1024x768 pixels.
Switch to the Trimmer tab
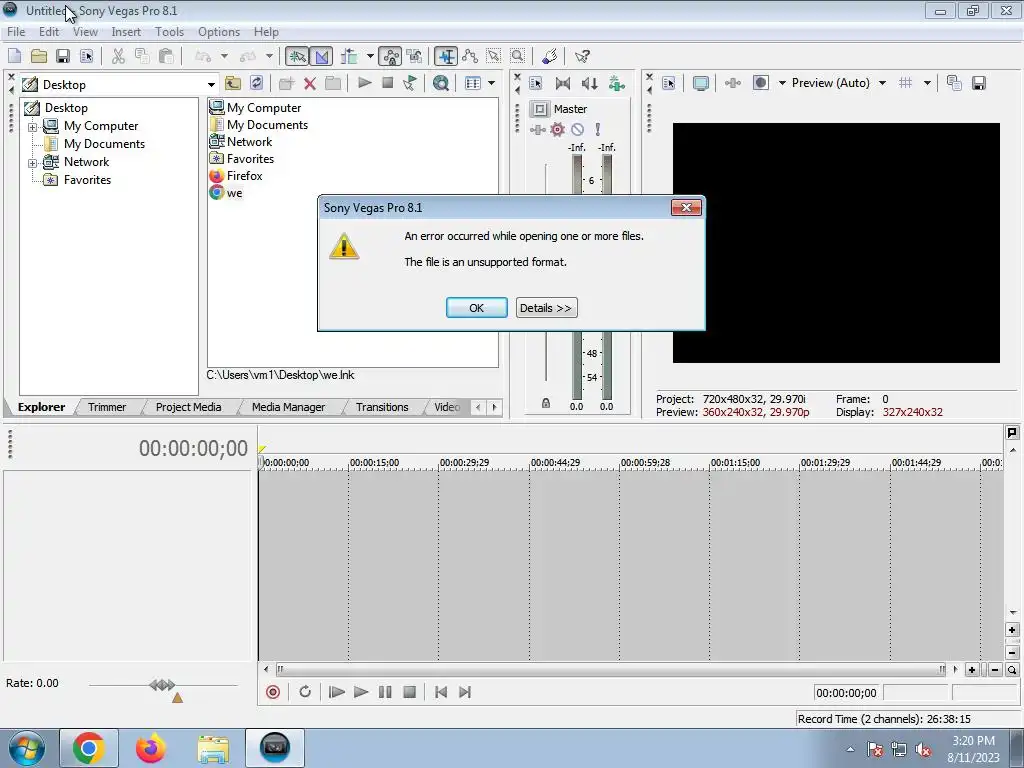point(106,407)
